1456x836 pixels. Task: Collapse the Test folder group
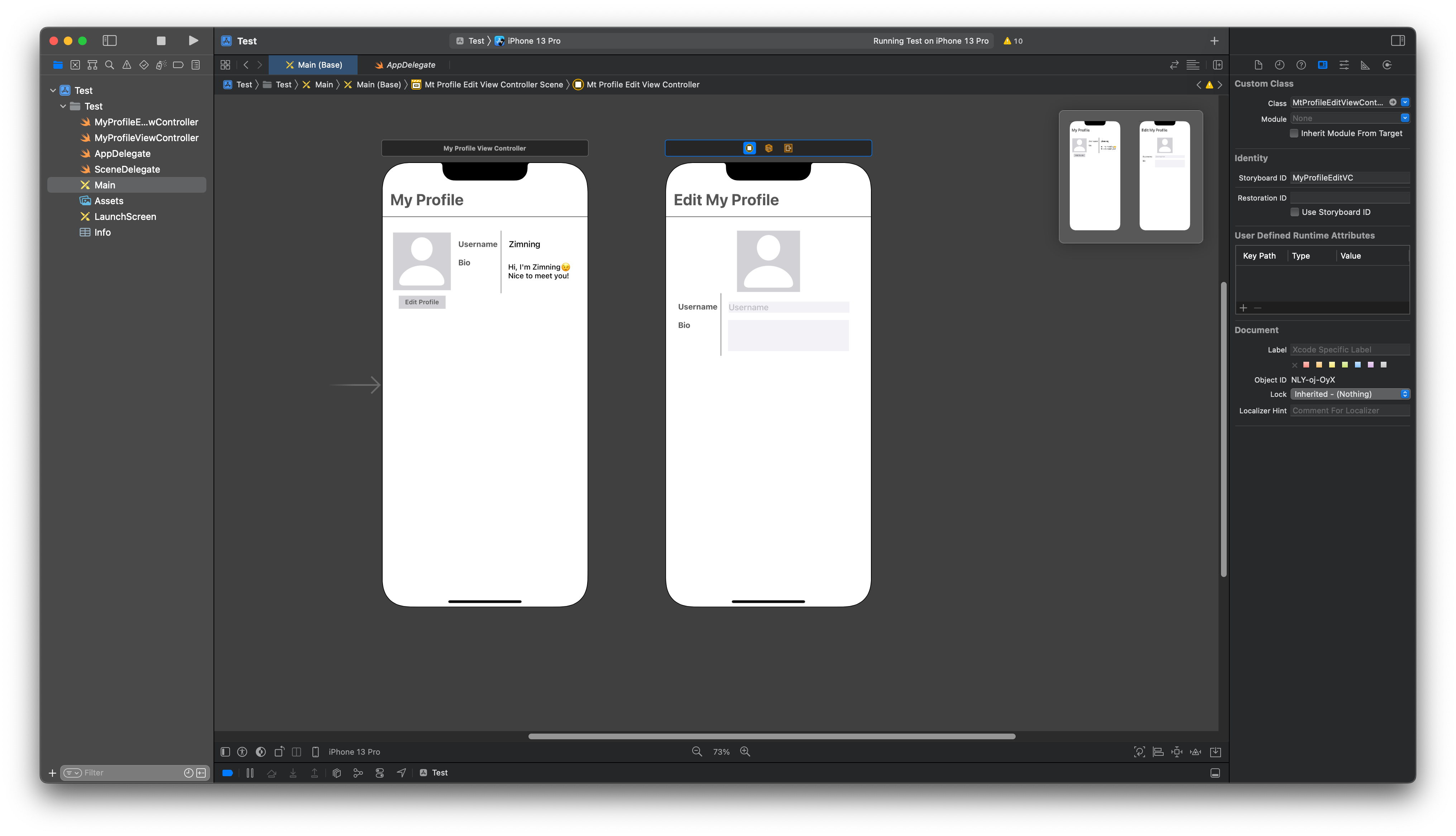(63, 106)
